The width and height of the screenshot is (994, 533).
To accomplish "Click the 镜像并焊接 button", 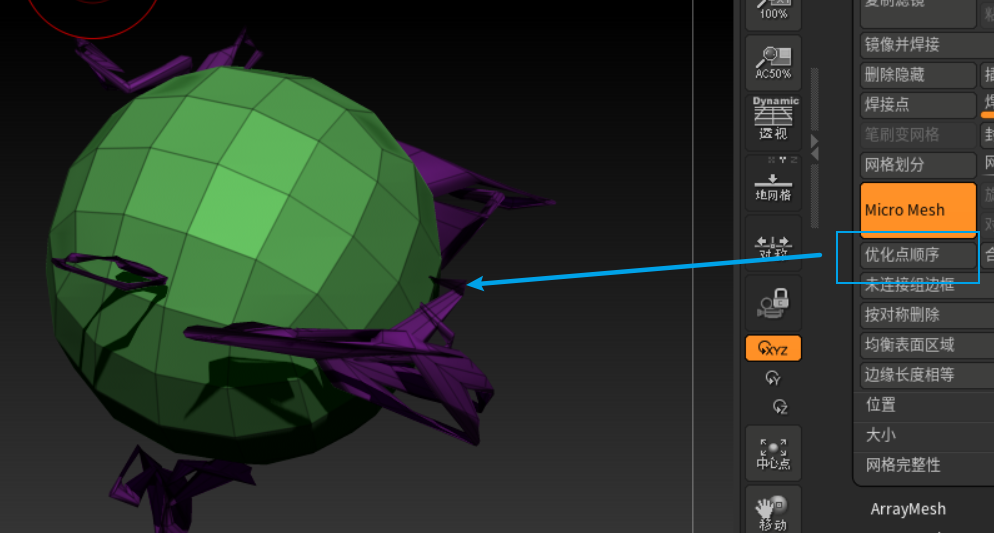I will (927, 45).
